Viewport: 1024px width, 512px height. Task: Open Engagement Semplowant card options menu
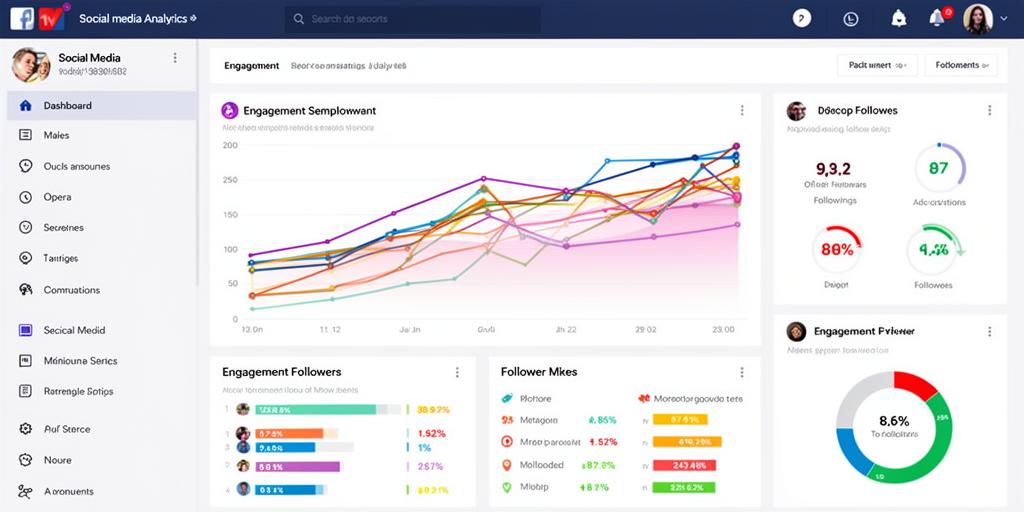[742, 111]
